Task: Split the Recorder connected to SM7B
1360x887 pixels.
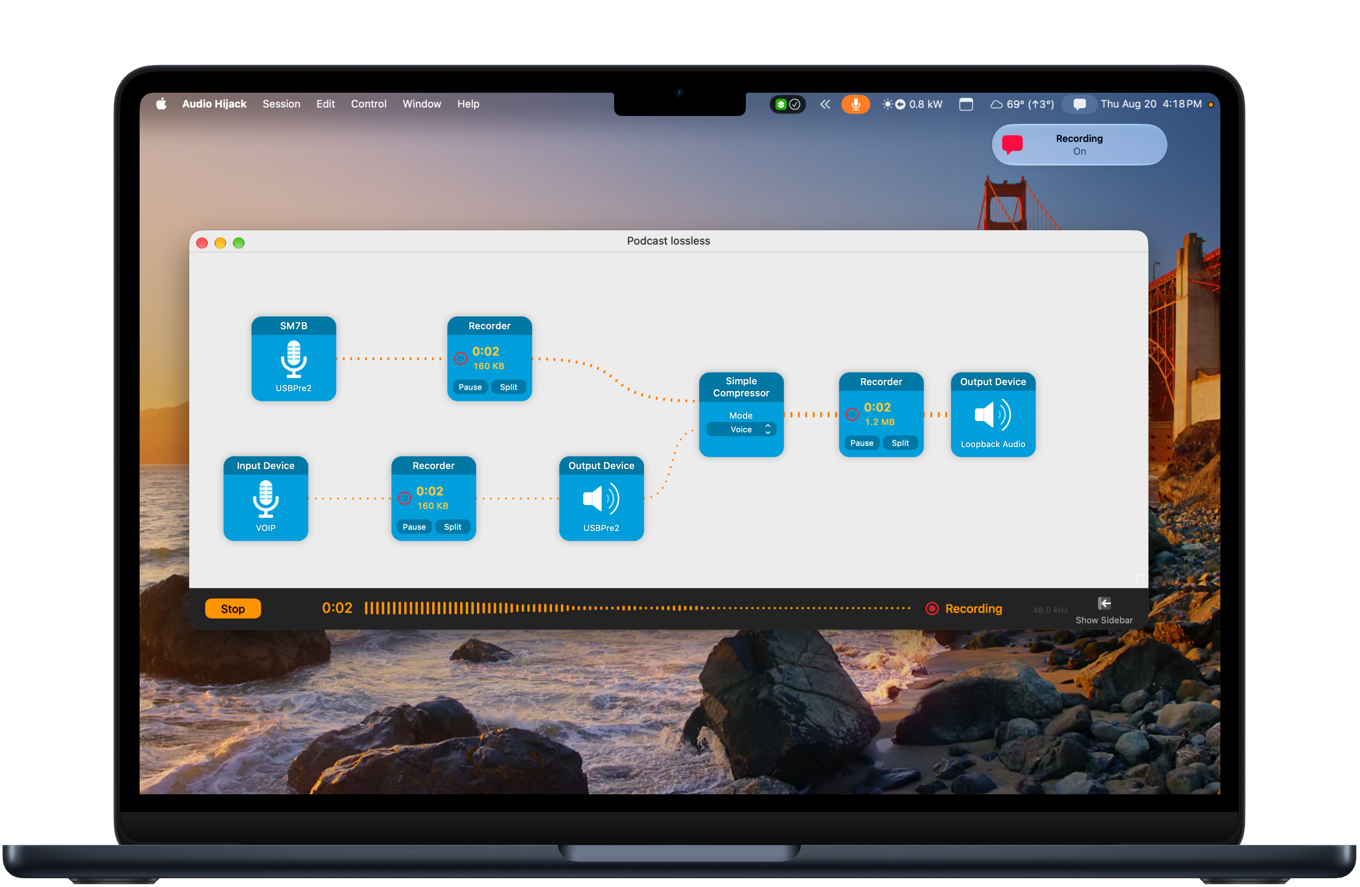Action: click(x=508, y=387)
